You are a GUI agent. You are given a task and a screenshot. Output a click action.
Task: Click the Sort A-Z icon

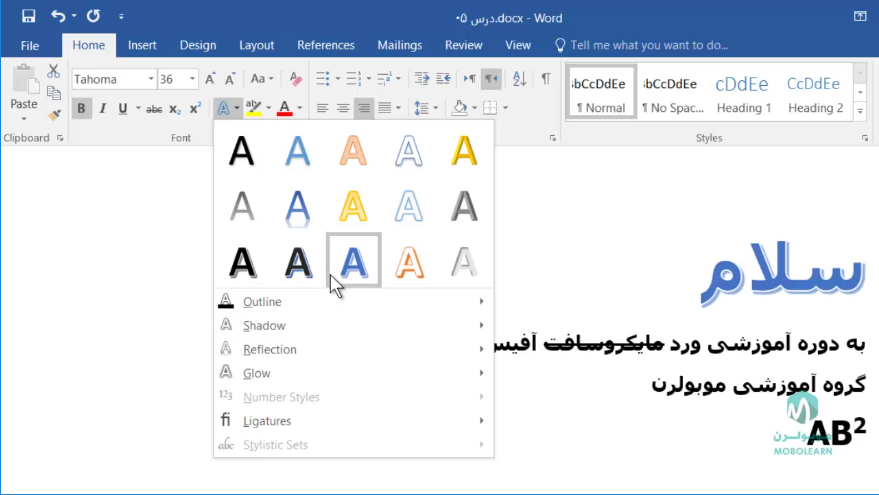520,78
